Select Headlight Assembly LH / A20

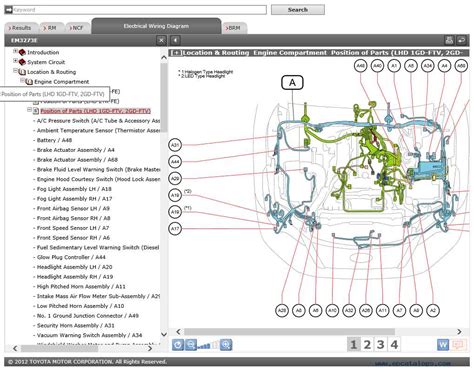click(x=74, y=267)
